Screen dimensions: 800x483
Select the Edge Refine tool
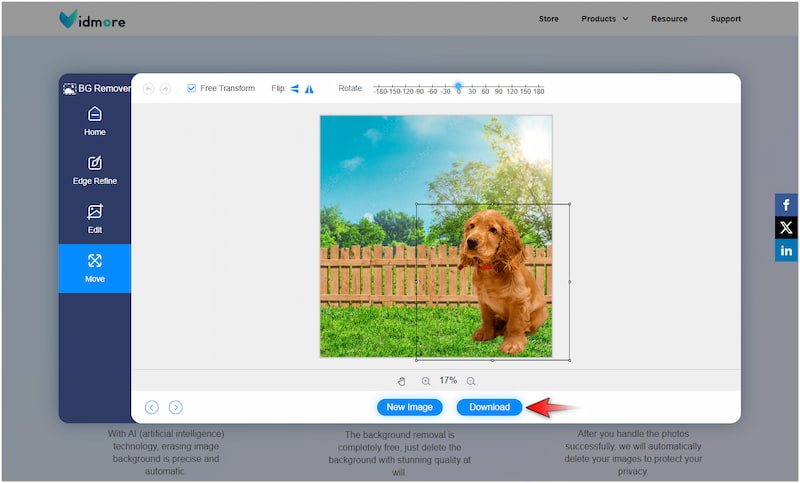click(94, 169)
